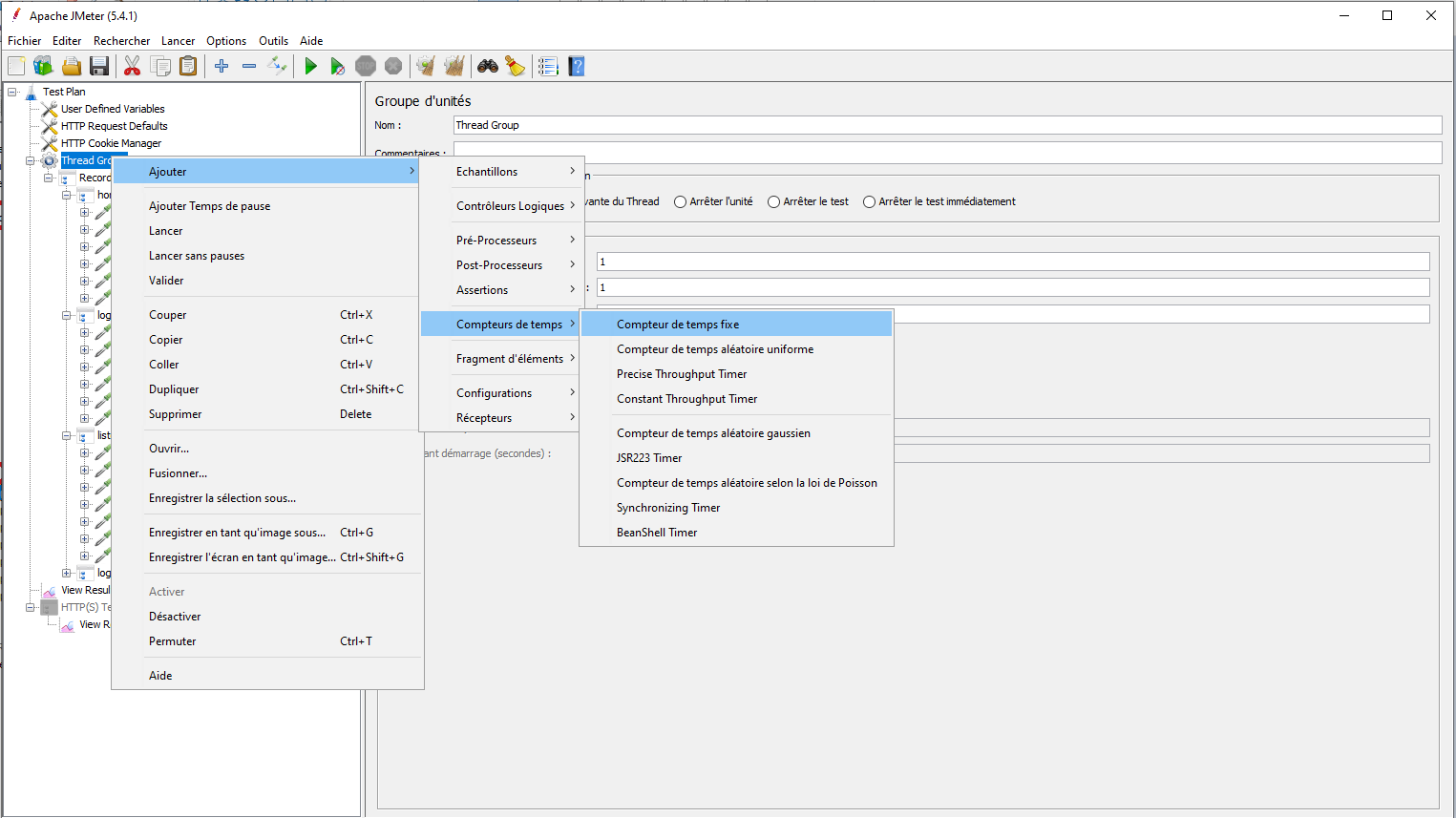This screenshot has height=818, width=1456.
Task: Open the Contrôleurs Logiques submenu
Action: [502, 206]
